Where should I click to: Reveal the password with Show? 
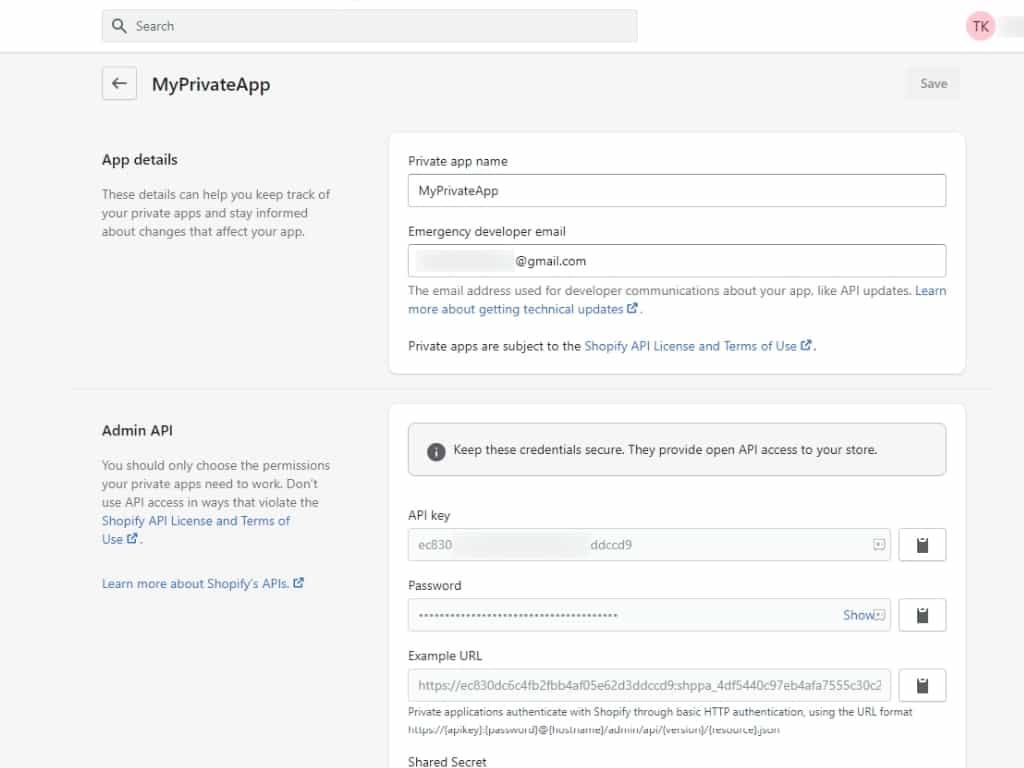click(x=858, y=615)
